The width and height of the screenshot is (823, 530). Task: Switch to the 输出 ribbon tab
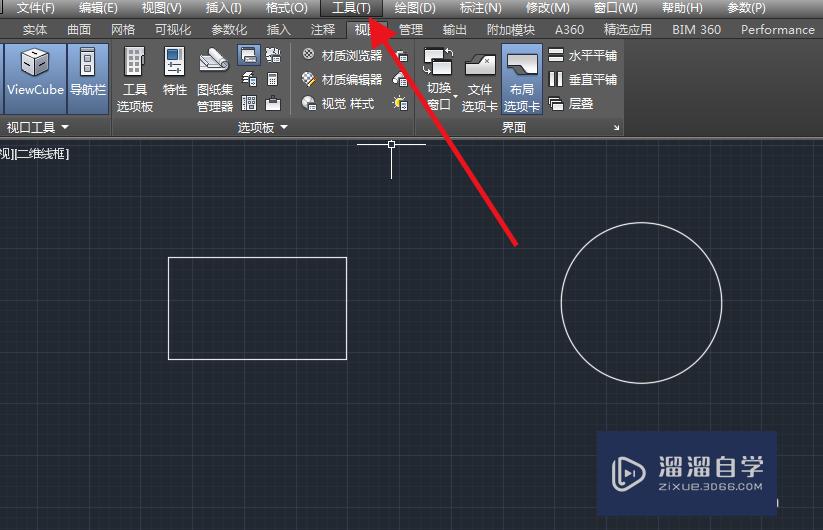click(455, 30)
